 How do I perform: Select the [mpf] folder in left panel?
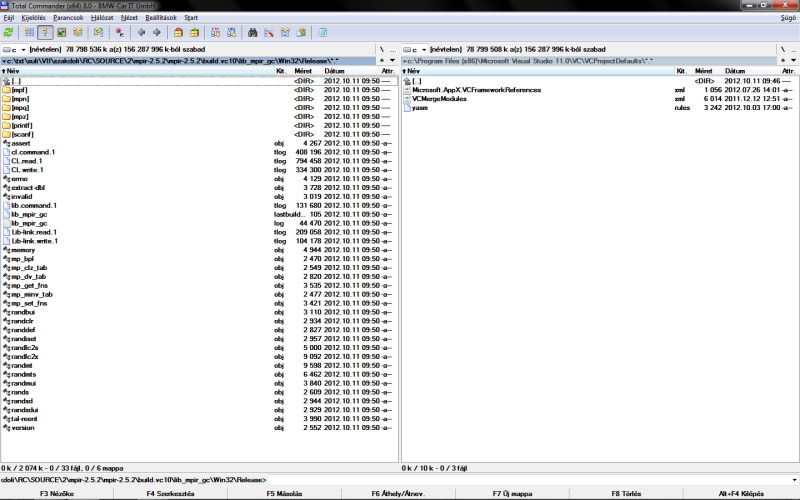pos(20,90)
